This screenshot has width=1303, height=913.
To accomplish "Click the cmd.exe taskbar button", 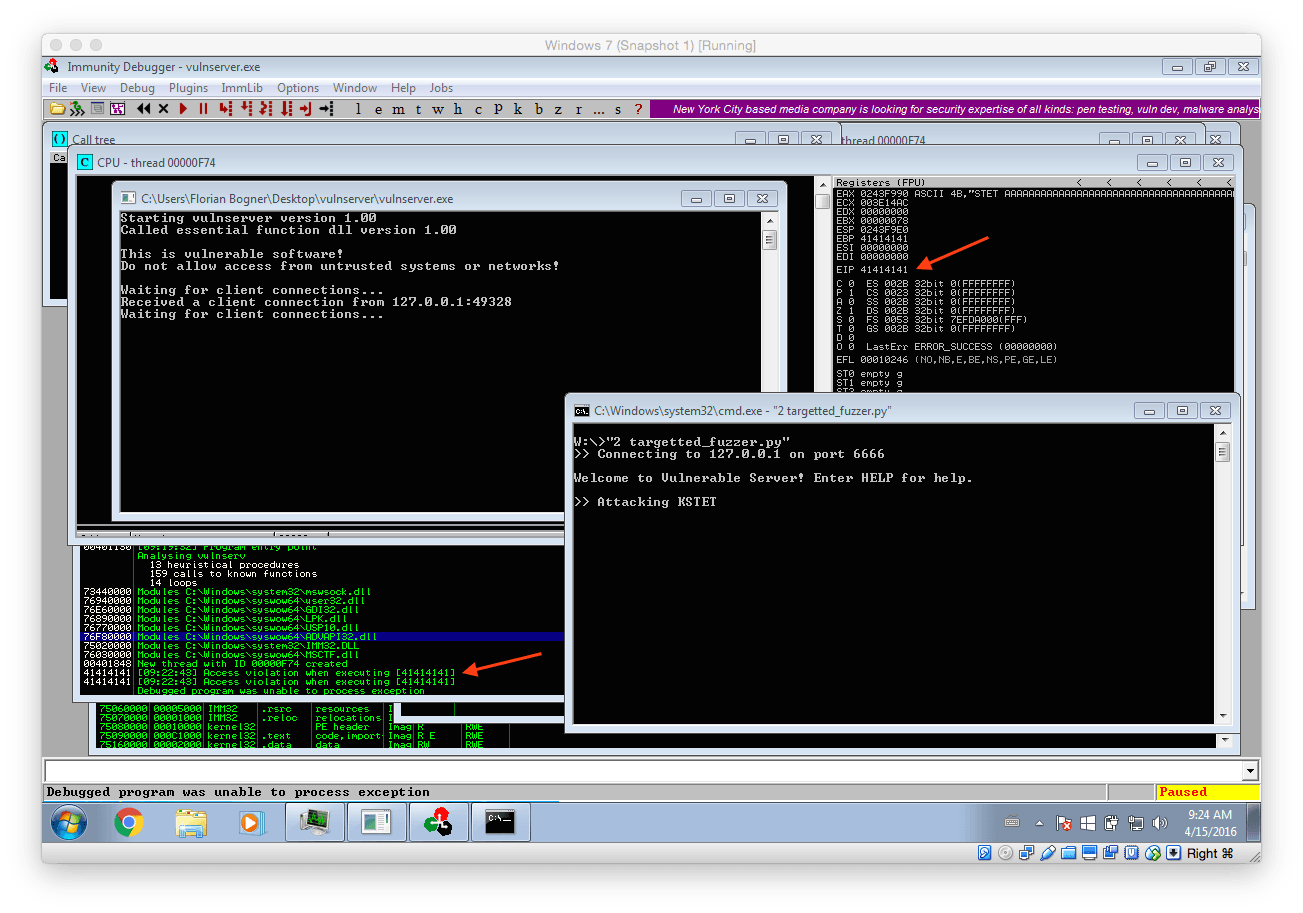I will pyautogui.click(x=499, y=823).
